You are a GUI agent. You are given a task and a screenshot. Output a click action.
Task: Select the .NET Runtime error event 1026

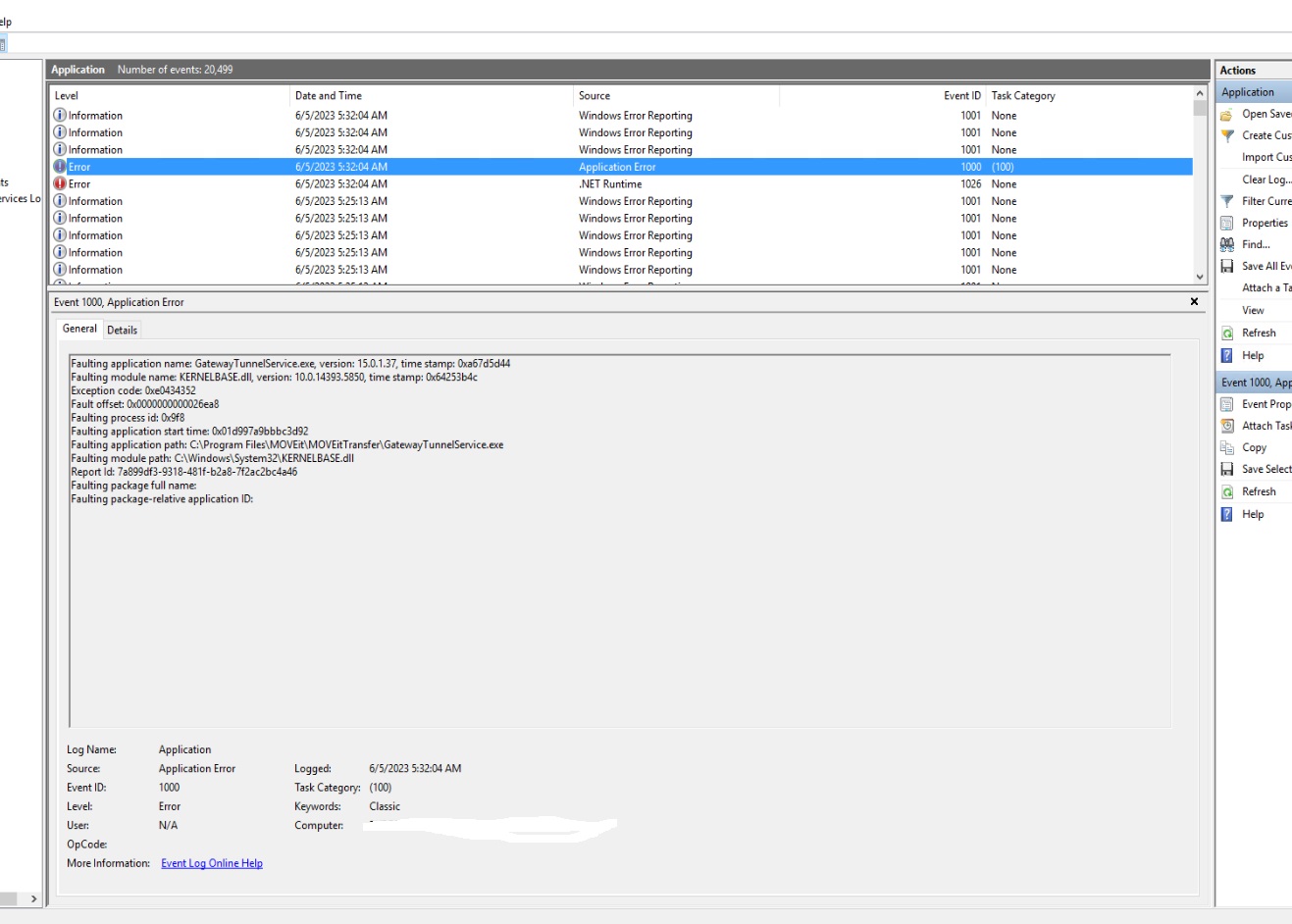(621, 183)
